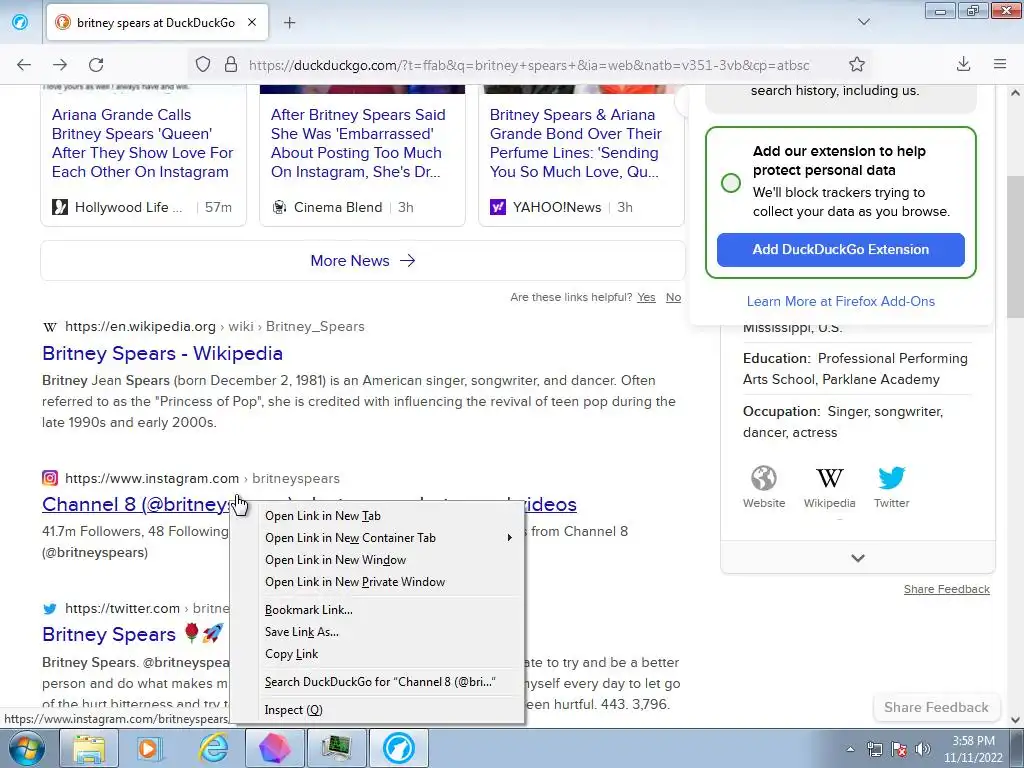Click the scrollbar up arrow
1024x768 pixels.
pyautogui.click(x=1015, y=93)
